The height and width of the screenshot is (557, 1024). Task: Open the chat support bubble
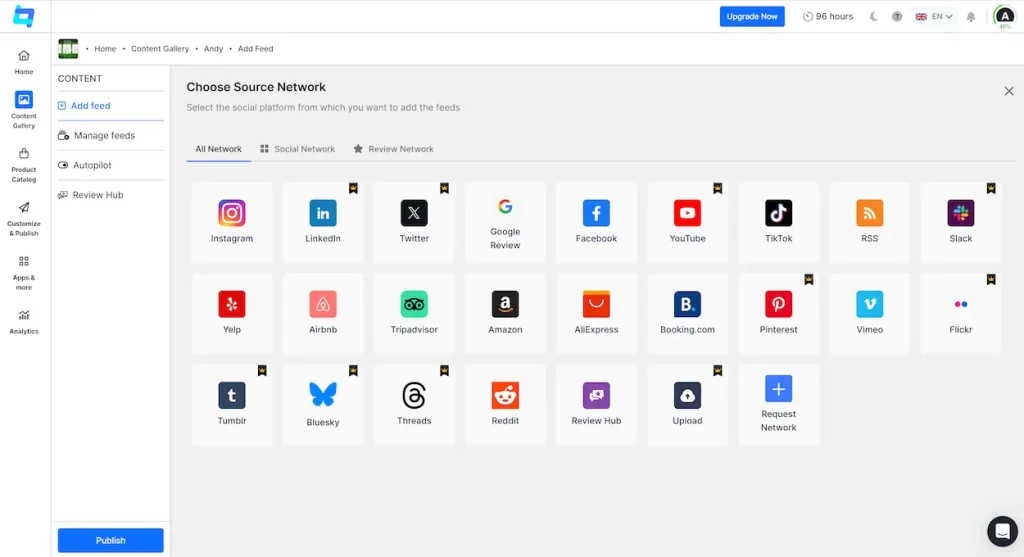(1002, 531)
